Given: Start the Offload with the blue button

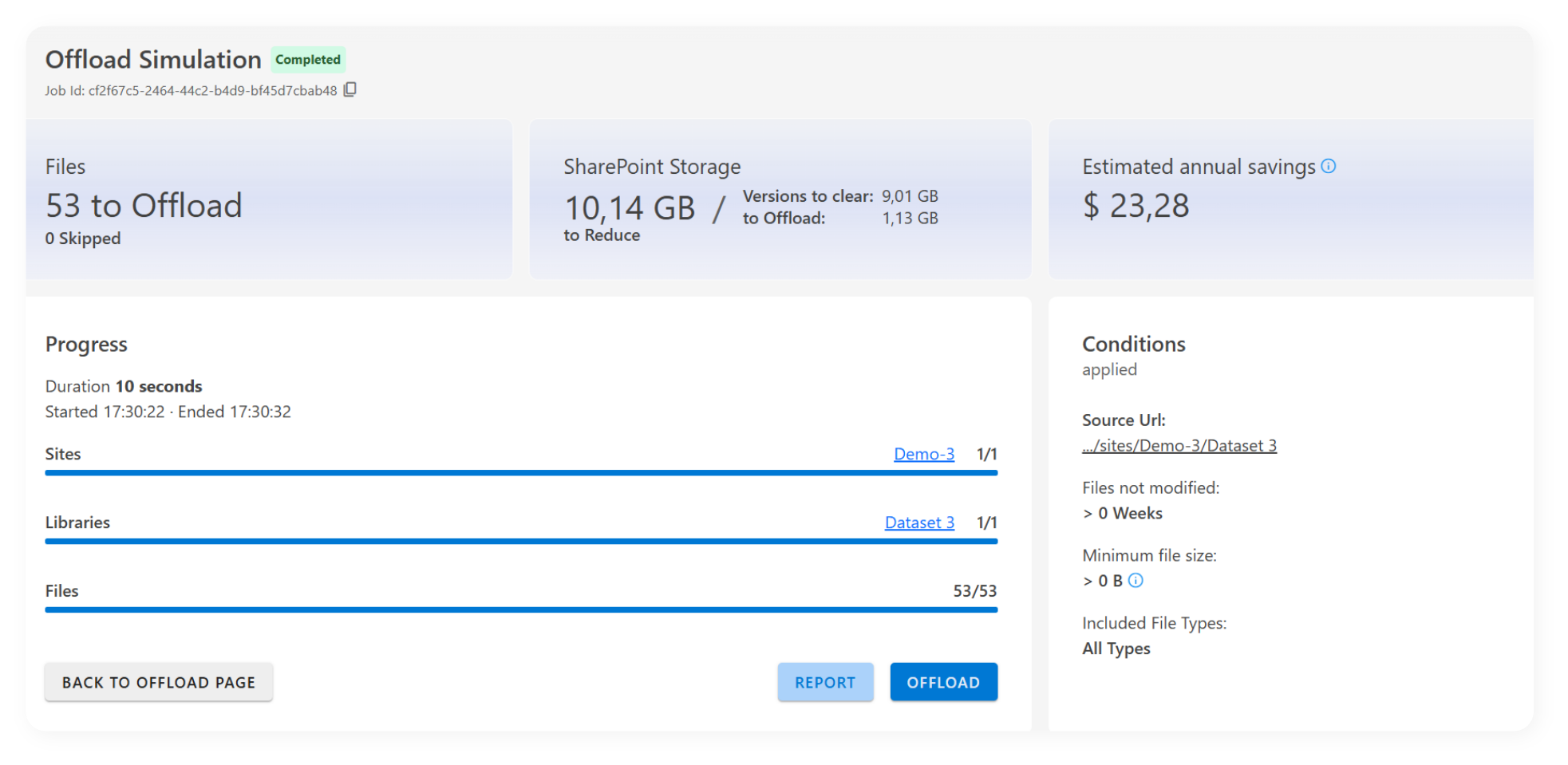Looking at the screenshot, I should pos(943,682).
